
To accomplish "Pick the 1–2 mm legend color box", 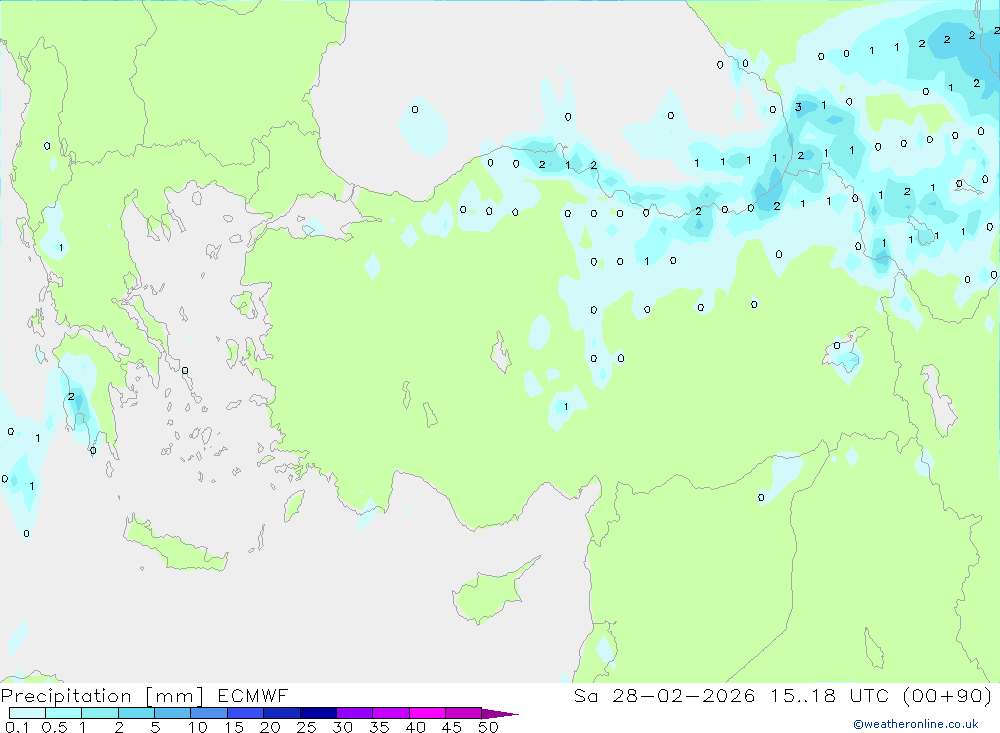I will tap(100, 713).
